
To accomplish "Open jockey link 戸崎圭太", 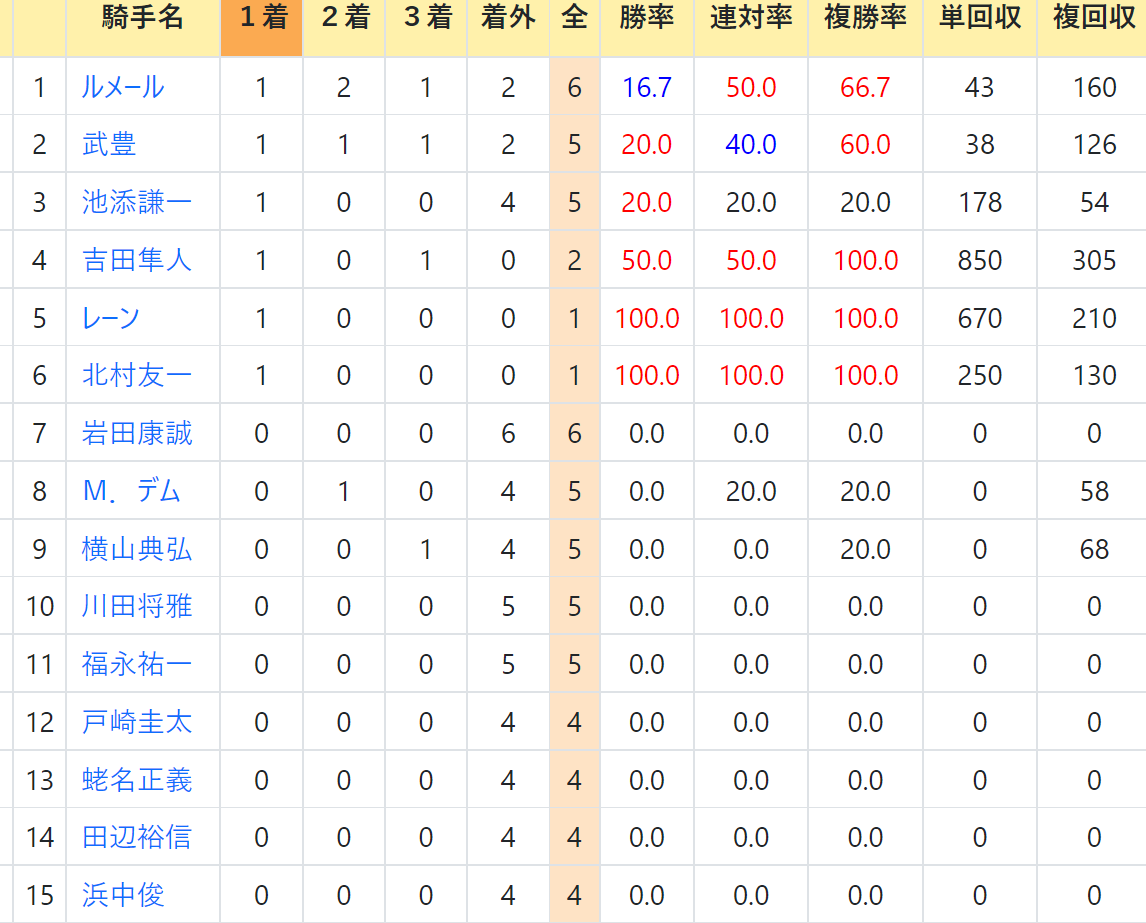I will 137,722.
